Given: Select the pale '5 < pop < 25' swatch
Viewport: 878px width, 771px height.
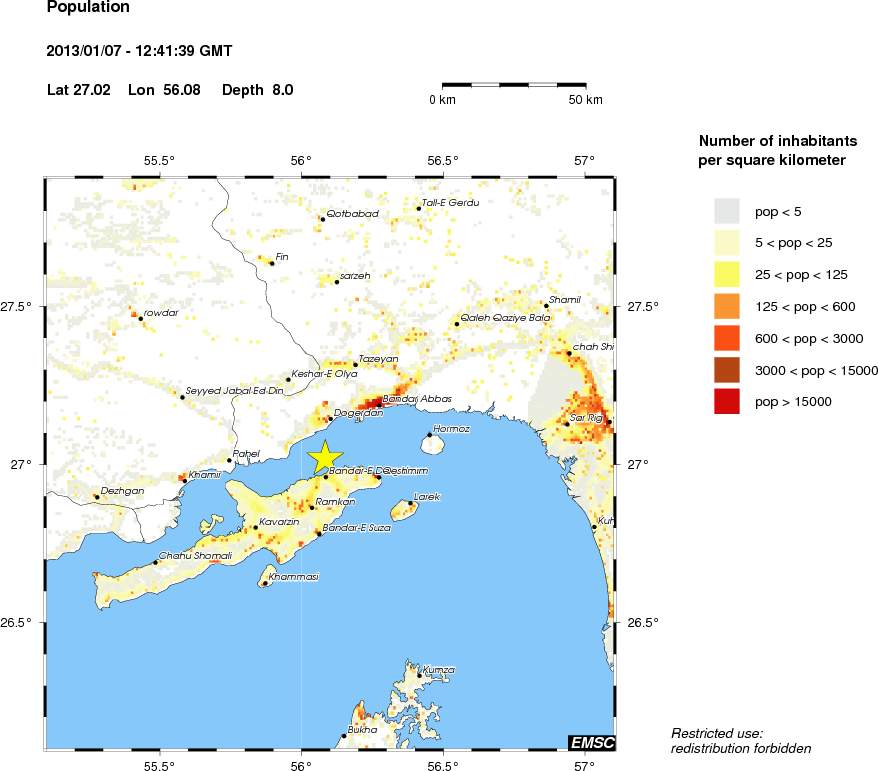Looking at the screenshot, I should (x=727, y=243).
